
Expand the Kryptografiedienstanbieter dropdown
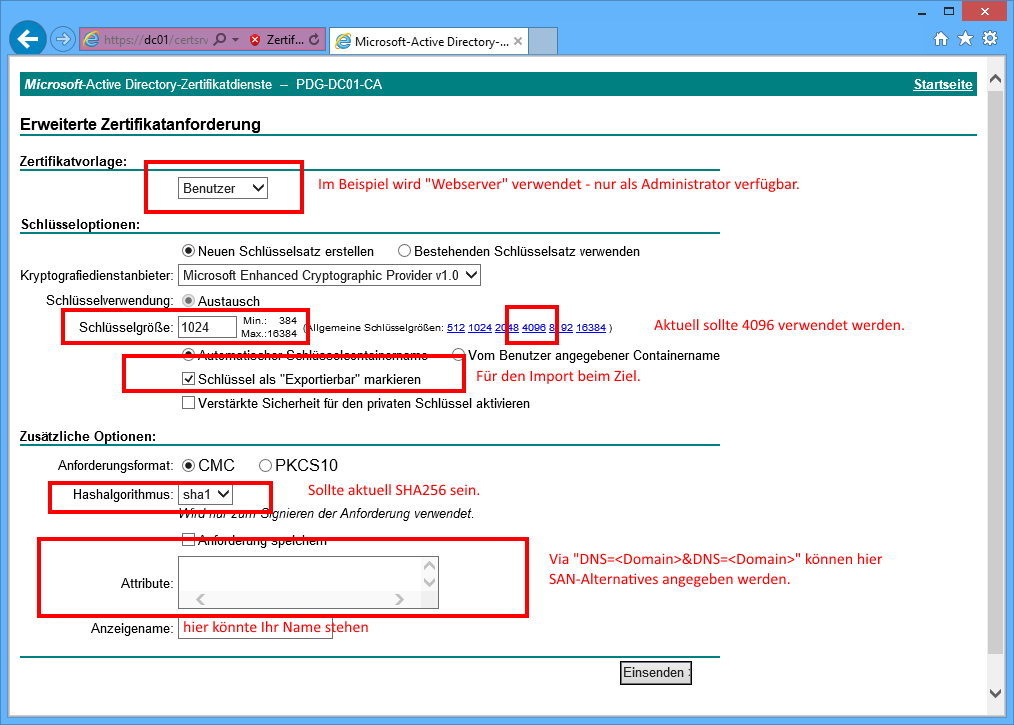pyautogui.click(x=329, y=275)
